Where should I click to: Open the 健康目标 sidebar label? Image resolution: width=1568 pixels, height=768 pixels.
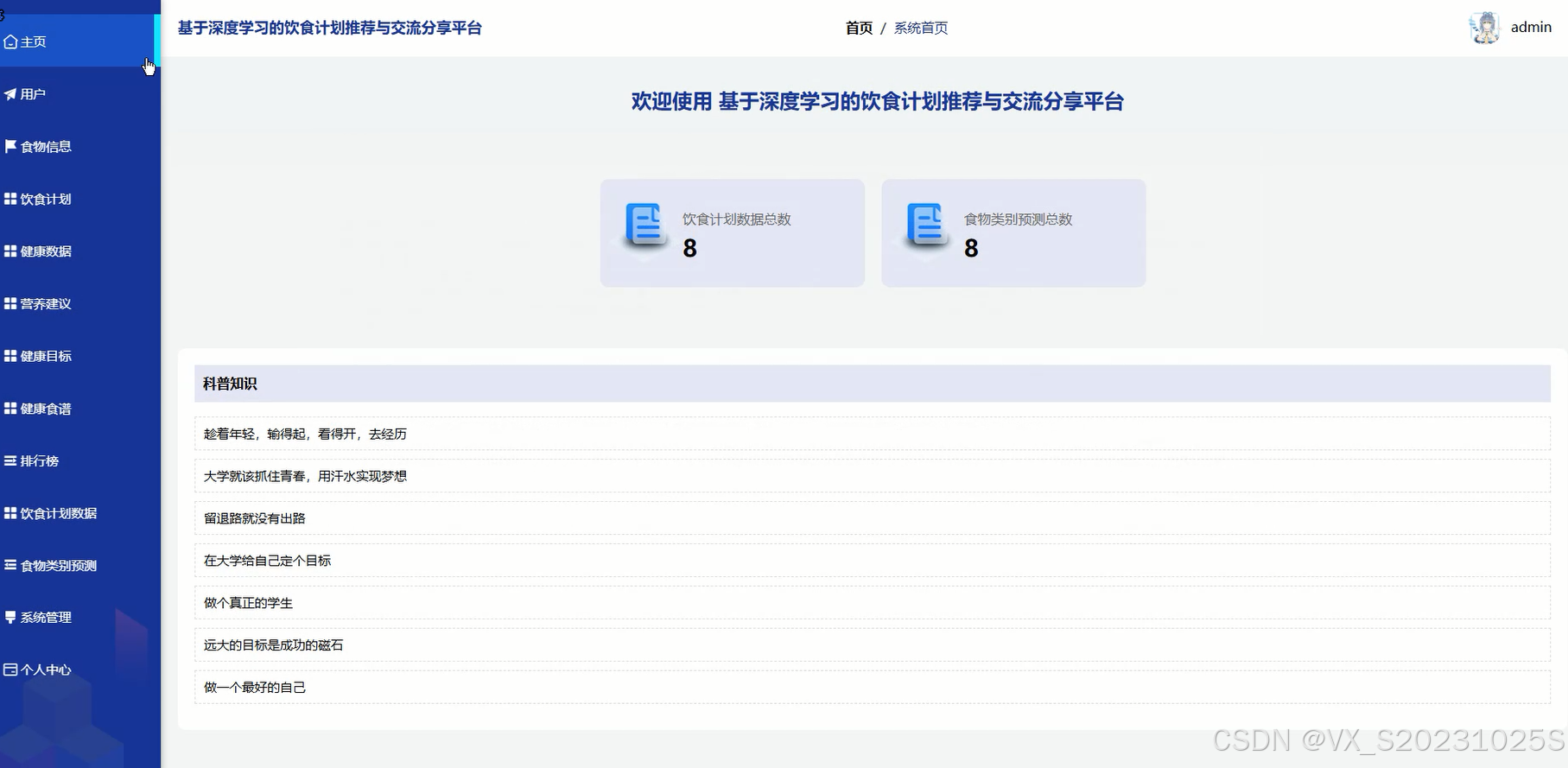46,356
